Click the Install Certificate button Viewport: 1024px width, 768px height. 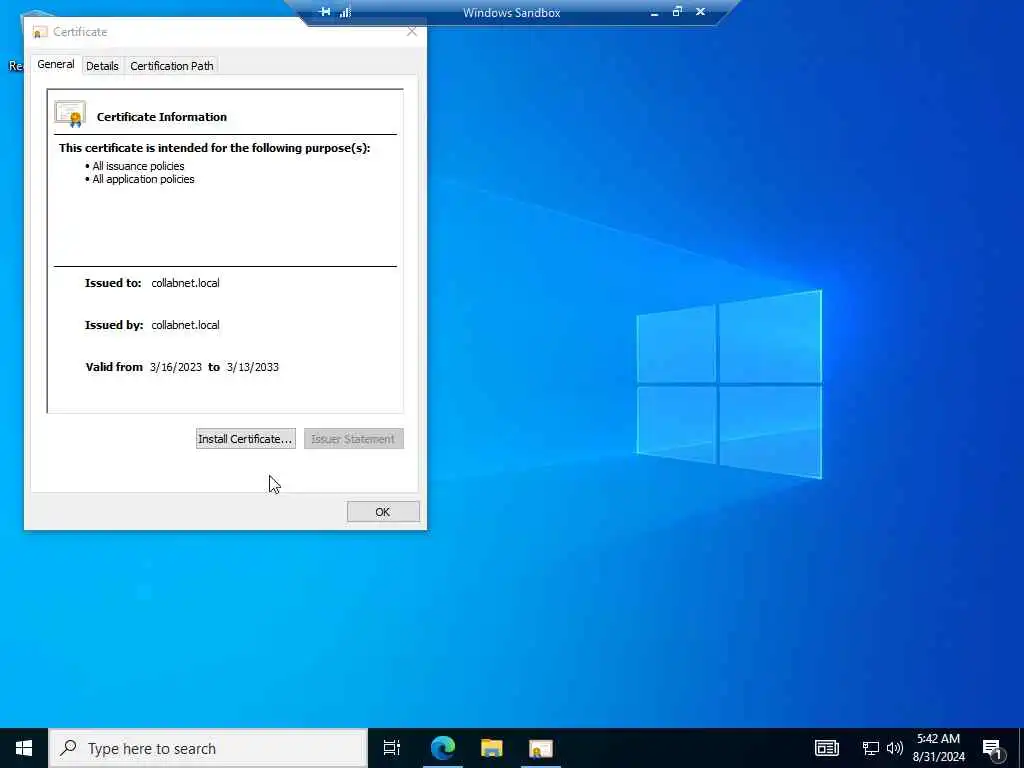click(x=246, y=439)
